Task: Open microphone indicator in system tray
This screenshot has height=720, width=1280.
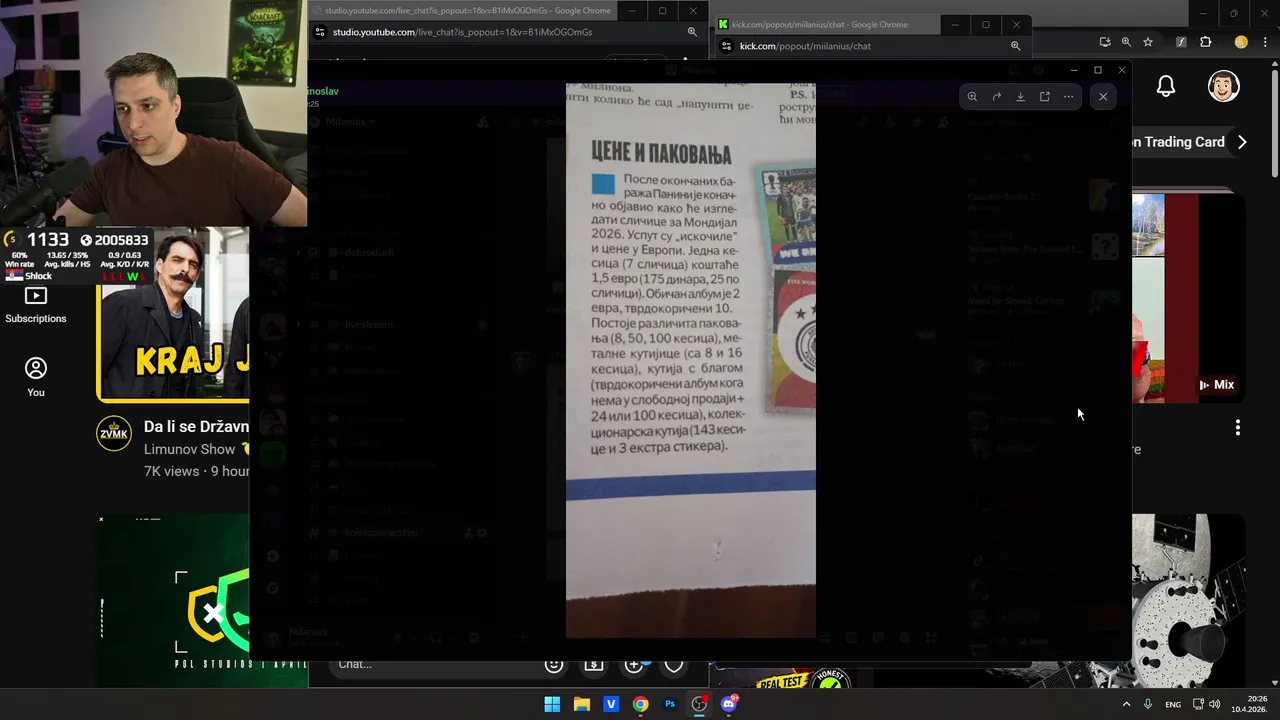Action: (x=1148, y=704)
